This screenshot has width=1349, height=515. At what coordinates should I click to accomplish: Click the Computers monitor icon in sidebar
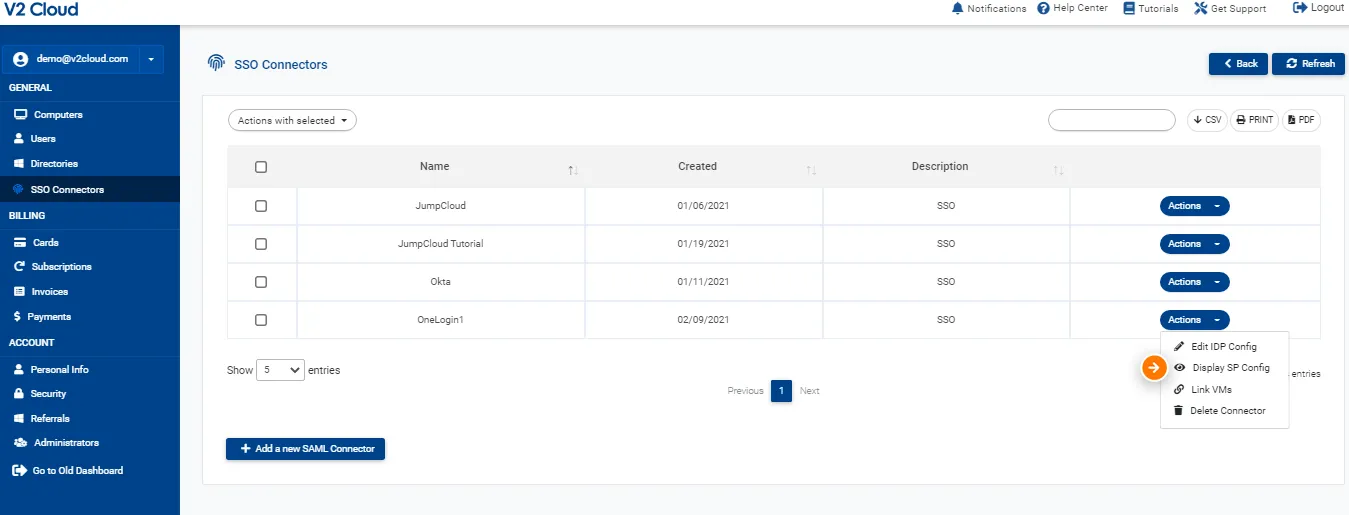tap(20, 115)
